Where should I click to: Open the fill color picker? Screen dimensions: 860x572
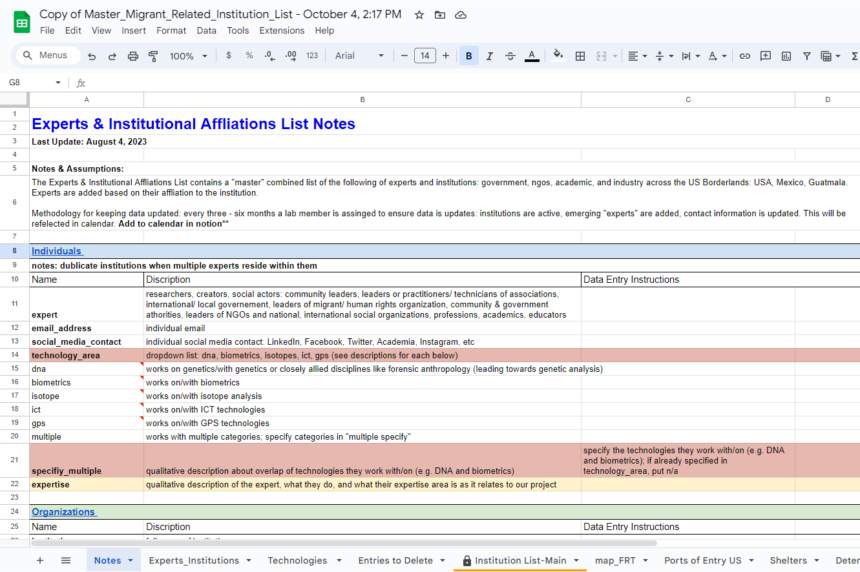[x=558, y=55]
